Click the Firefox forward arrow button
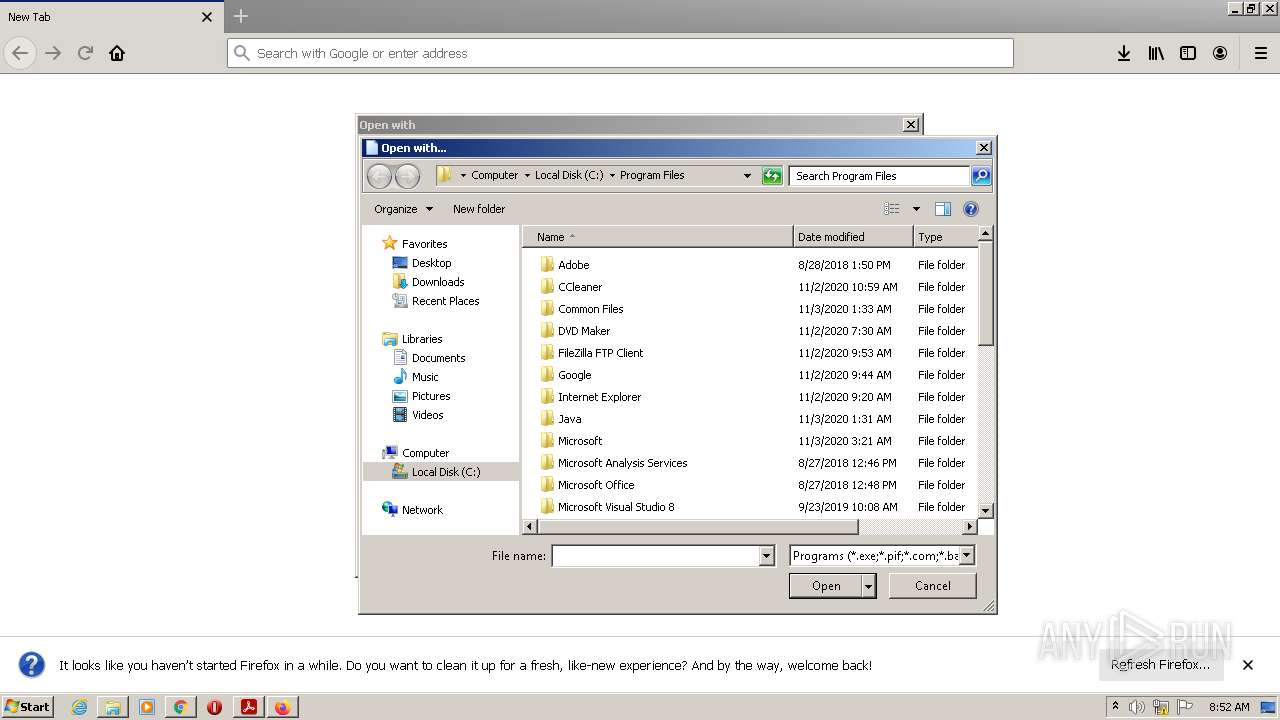1280x720 pixels. tap(53, 53)
